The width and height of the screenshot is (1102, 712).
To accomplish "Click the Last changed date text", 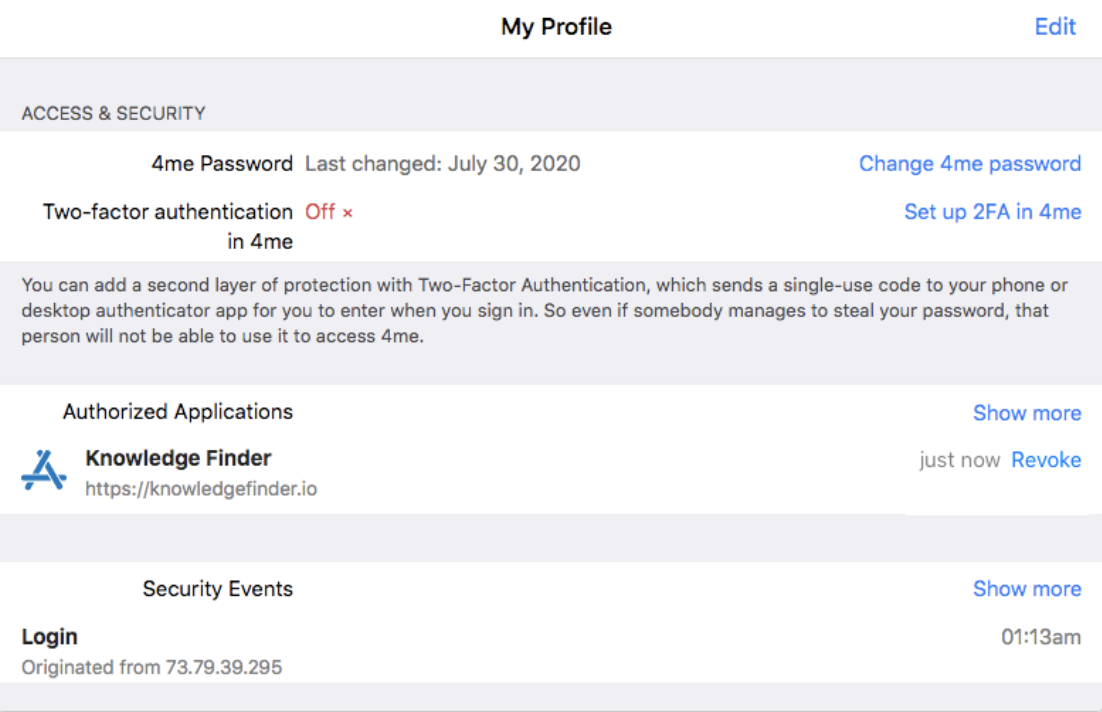I will point(442,163).
